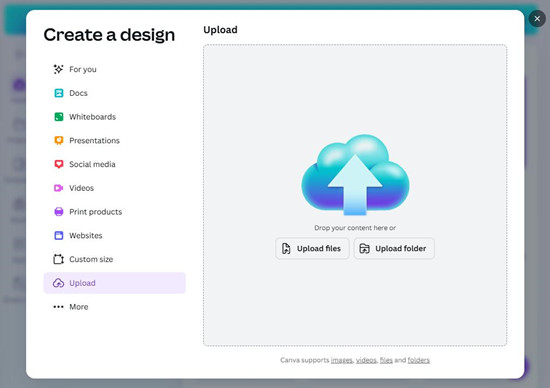Open the For you category

pos(114,69)
